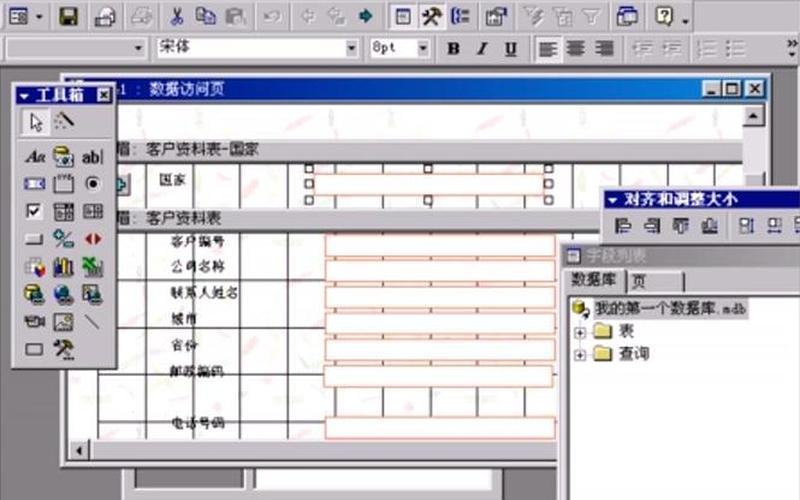Toggle Italic formatting
800x500 pixels.
click(482, 48)
